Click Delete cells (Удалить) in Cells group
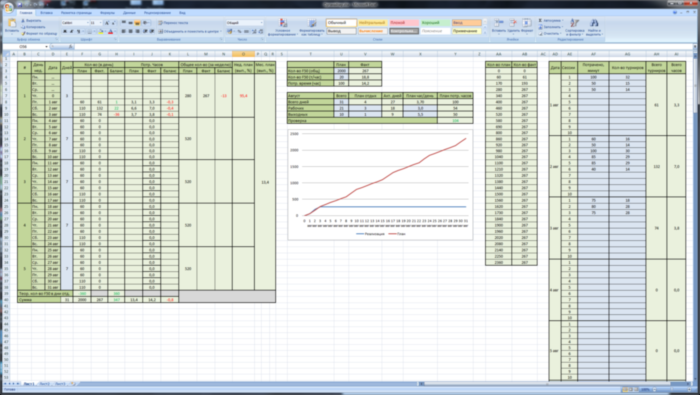This screenshot has height=395, width=700. (x=513, y=26)
